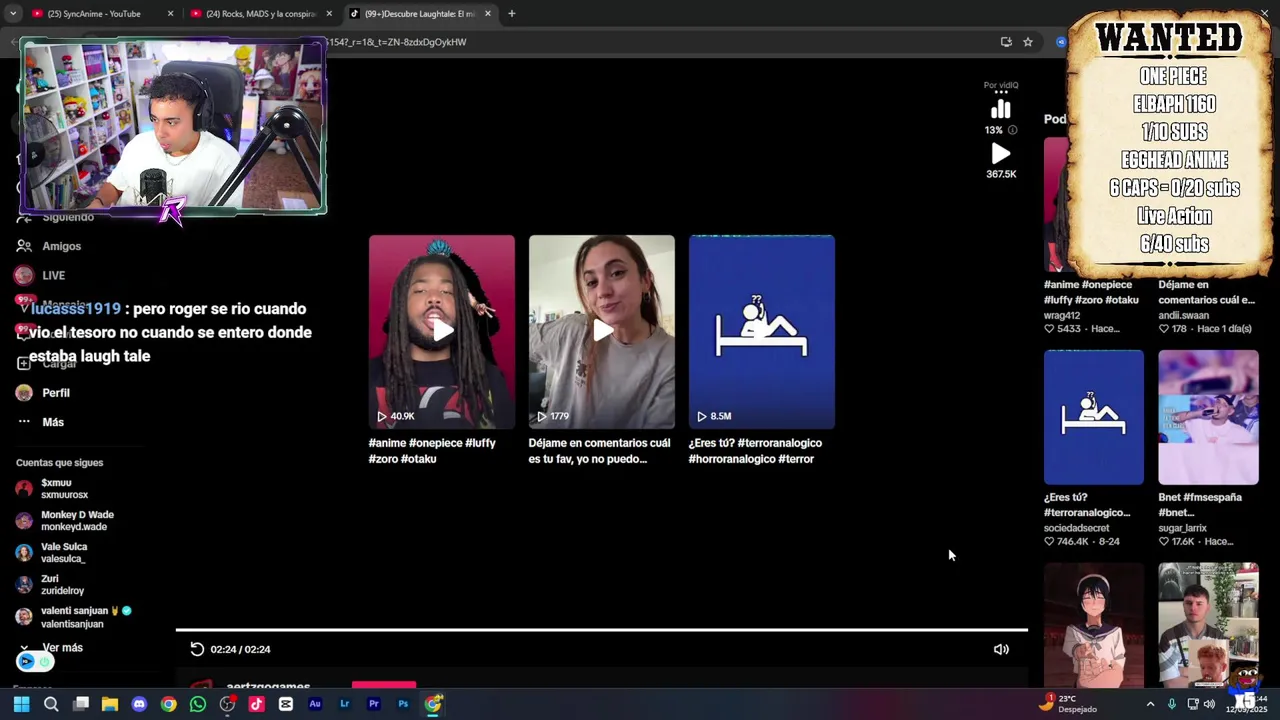Screen dimensions: 1280x720
Task: Open the sugar_larrix author link
Action: point(1182,528)
